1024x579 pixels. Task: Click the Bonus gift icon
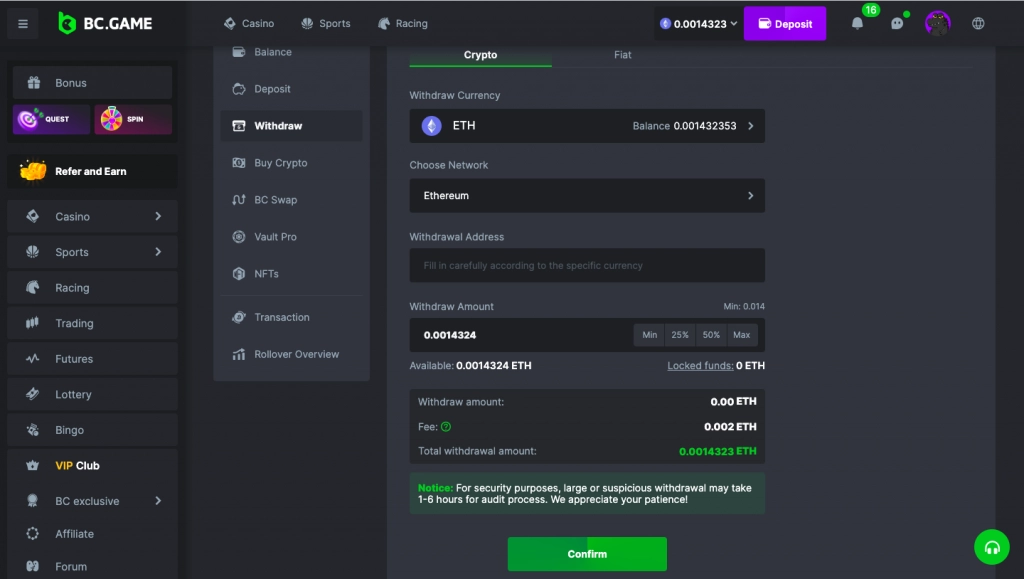34,83
